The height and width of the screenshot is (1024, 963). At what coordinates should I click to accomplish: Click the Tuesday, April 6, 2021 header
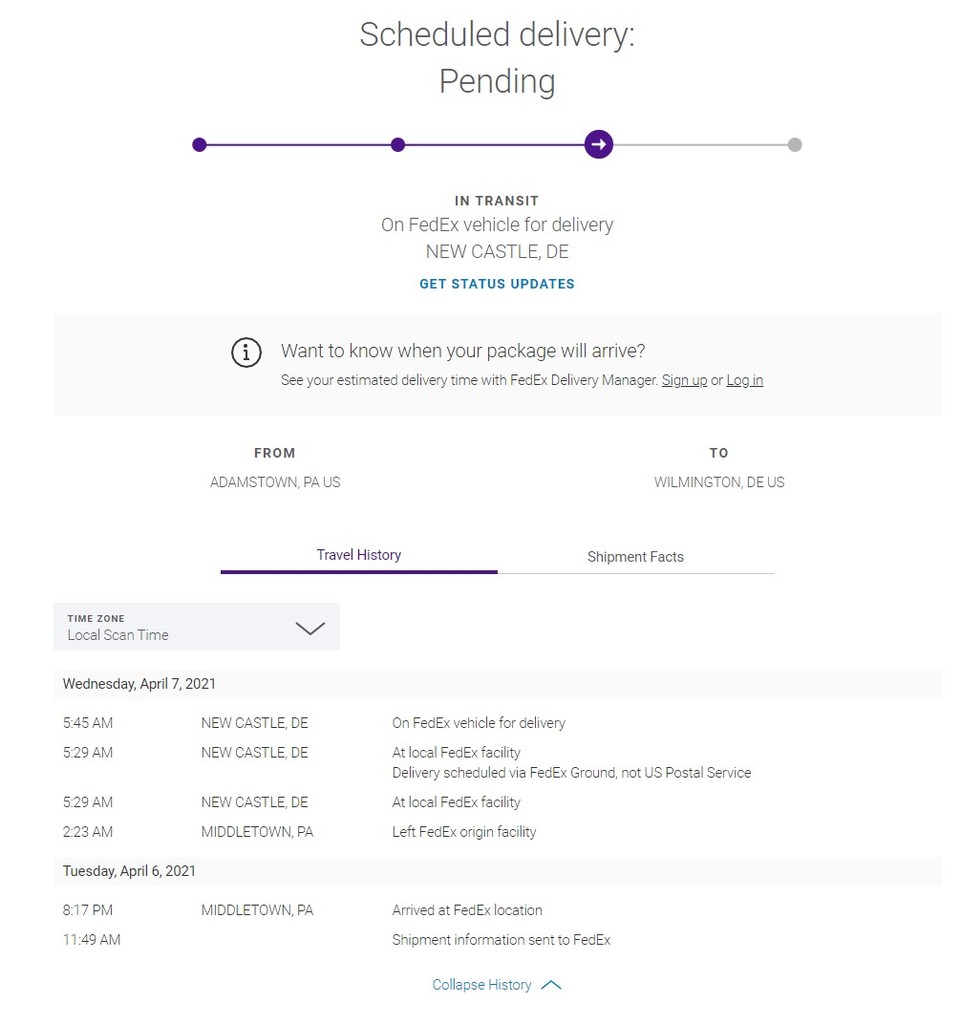pos(497,871)
